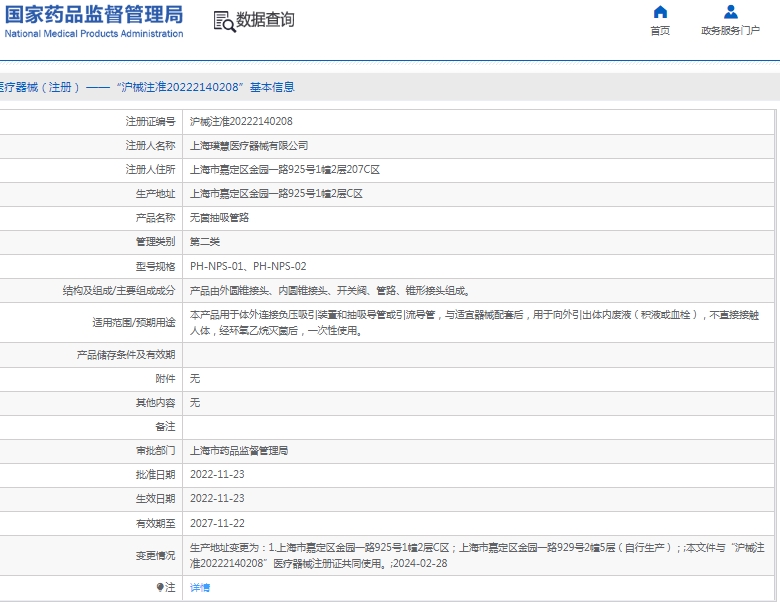780x607 pixels.
Task: Click the National Medical Products Administration text
Action: 94,34
